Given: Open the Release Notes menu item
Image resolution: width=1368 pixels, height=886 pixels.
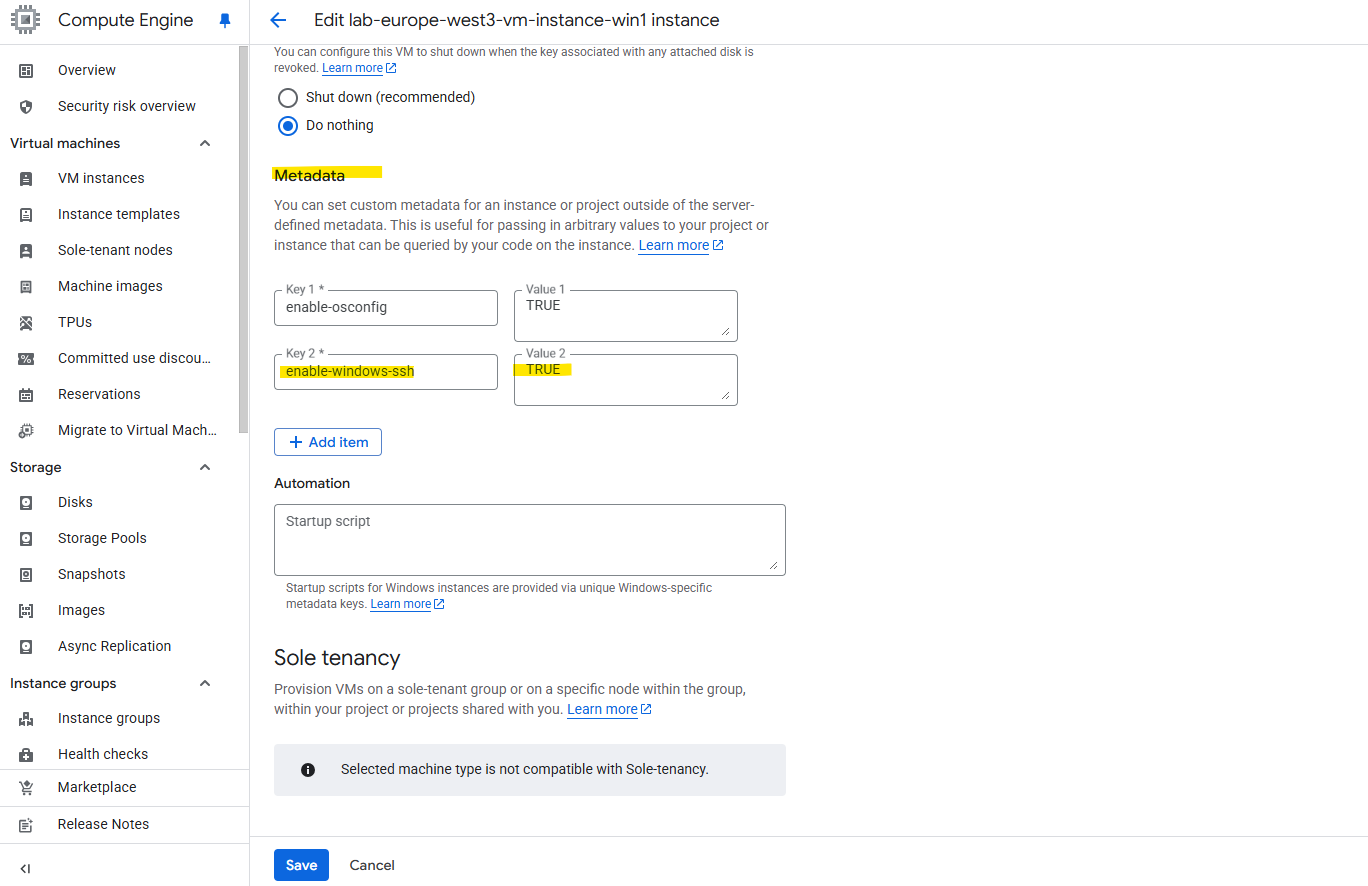Looking at the screenshot, I should (x=103, y=824).
